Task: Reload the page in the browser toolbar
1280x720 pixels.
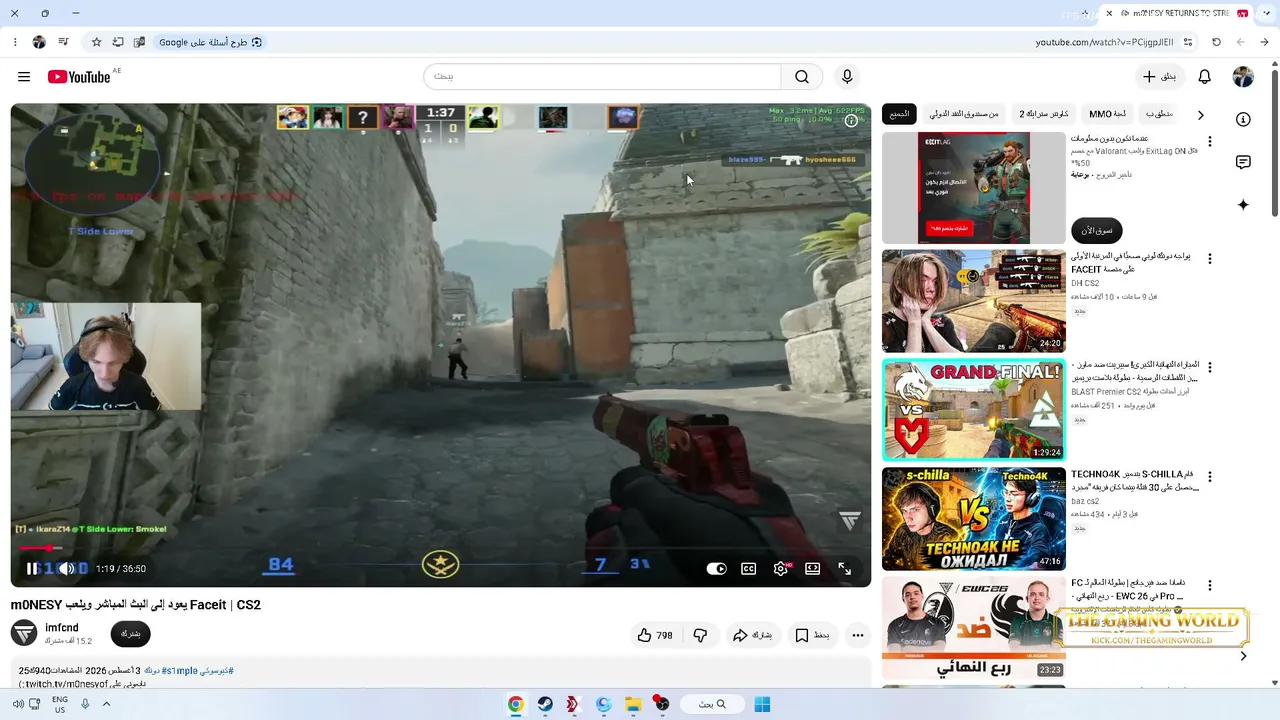Action: click(1216, 42)
